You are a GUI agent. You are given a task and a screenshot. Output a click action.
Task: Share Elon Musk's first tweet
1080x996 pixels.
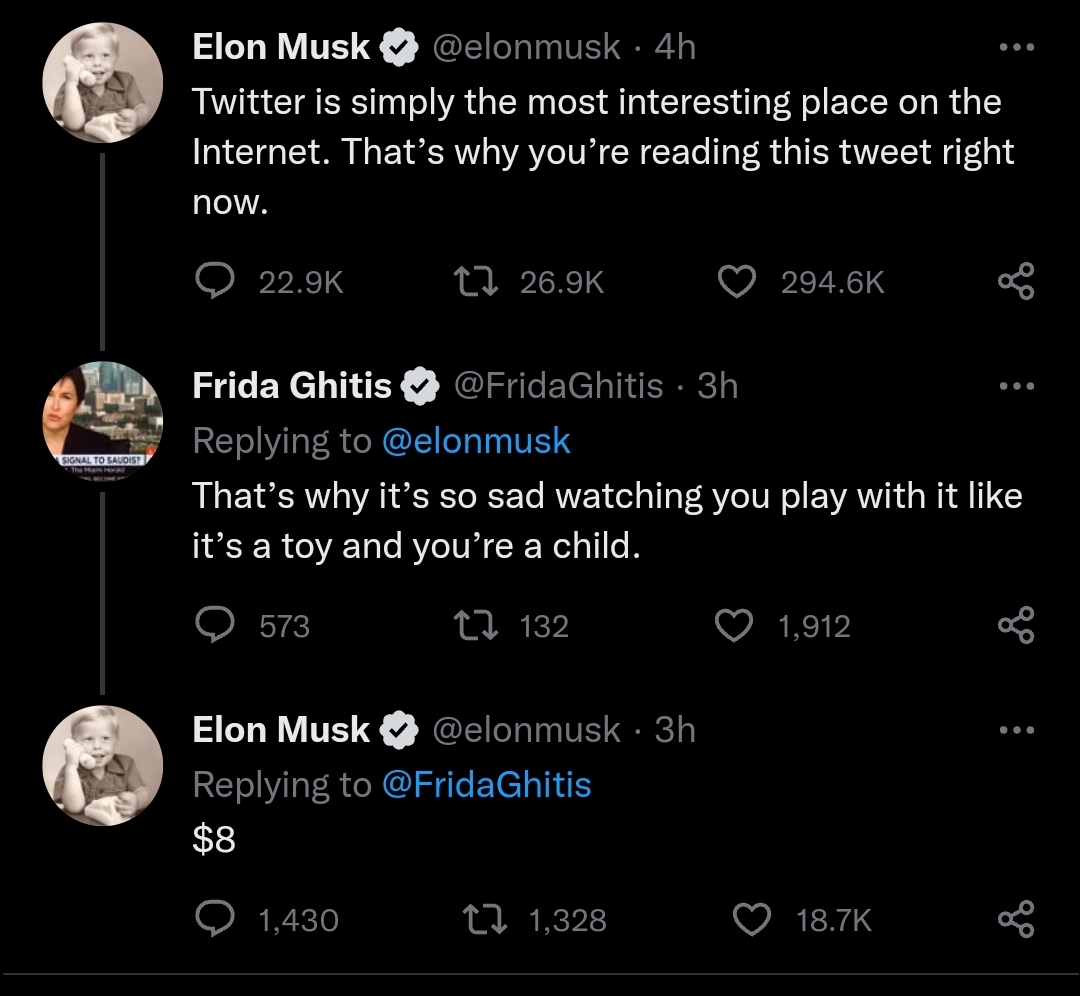coord(1016,283)
